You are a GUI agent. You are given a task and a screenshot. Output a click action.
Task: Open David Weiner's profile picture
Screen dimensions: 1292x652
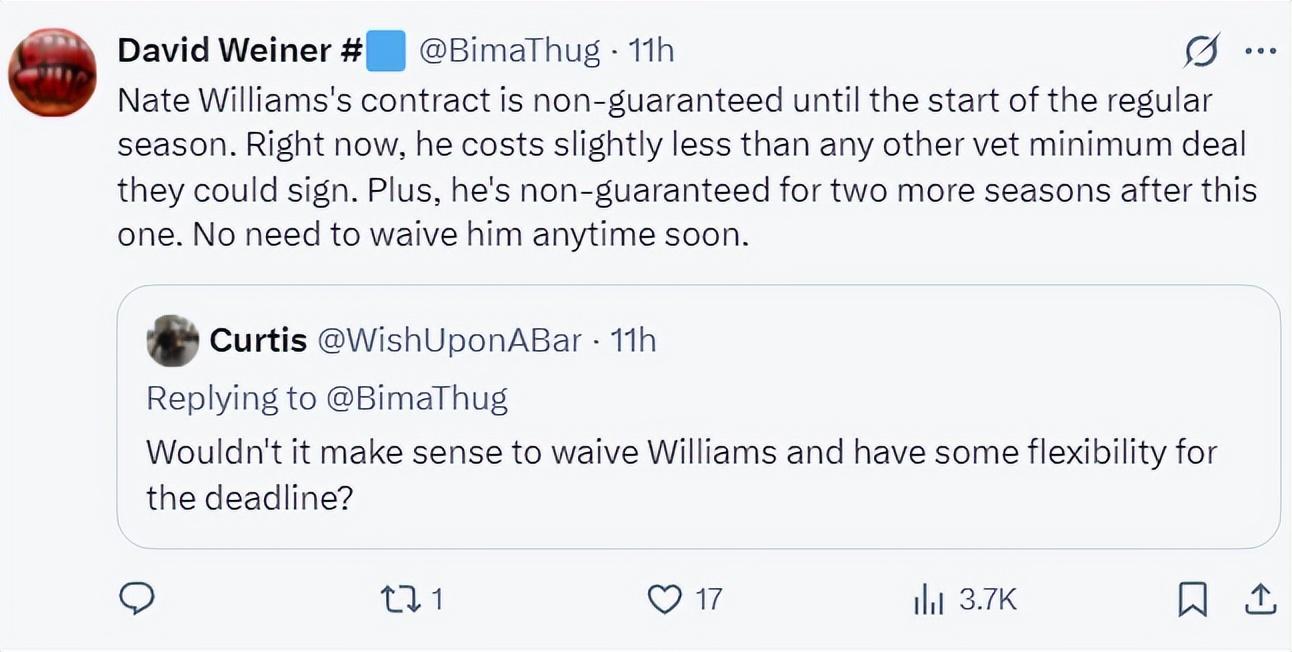(x=52, y=72)
